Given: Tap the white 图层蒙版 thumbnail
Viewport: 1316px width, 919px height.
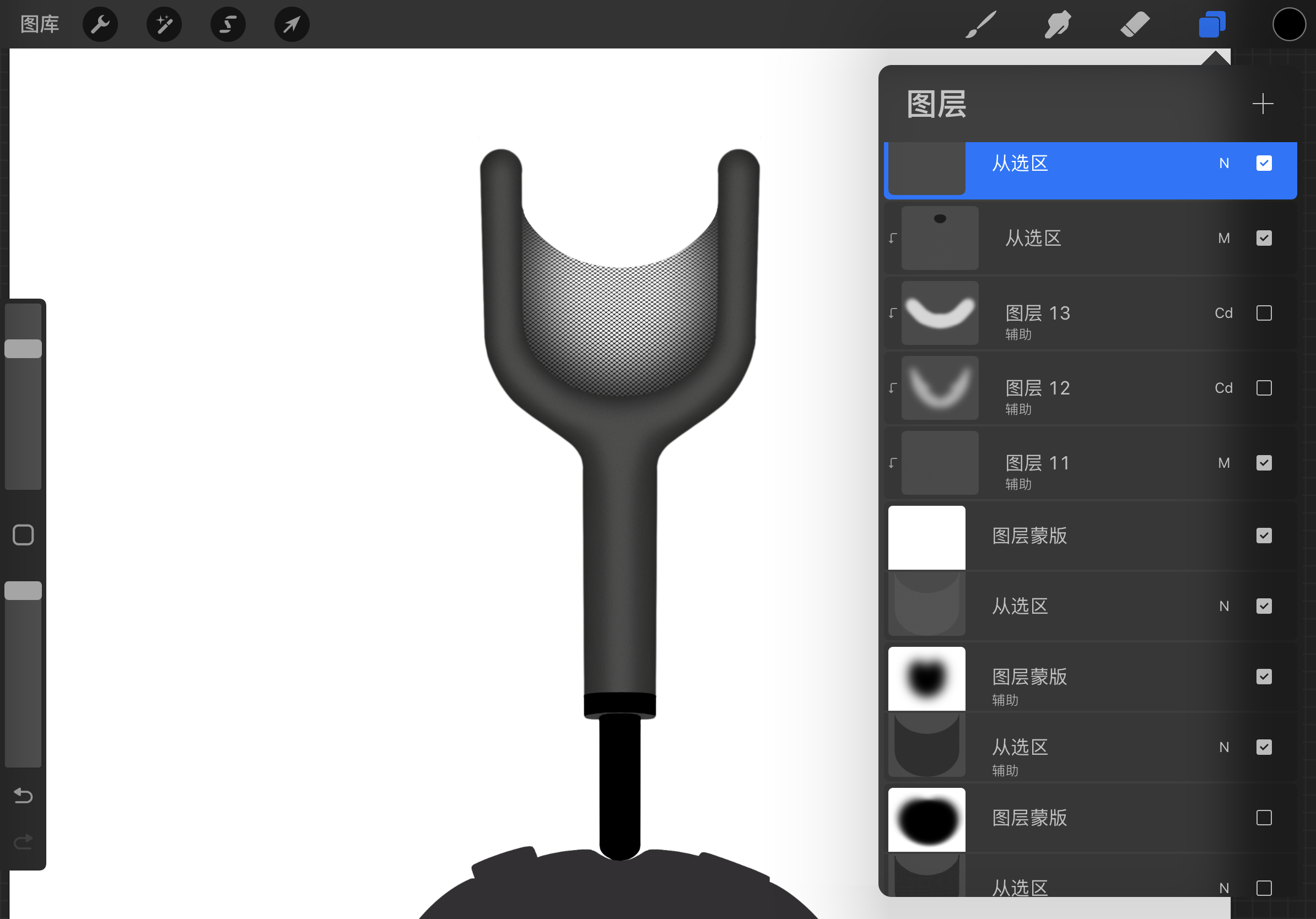Looking at the screenshot, I should tap(926, 536).
